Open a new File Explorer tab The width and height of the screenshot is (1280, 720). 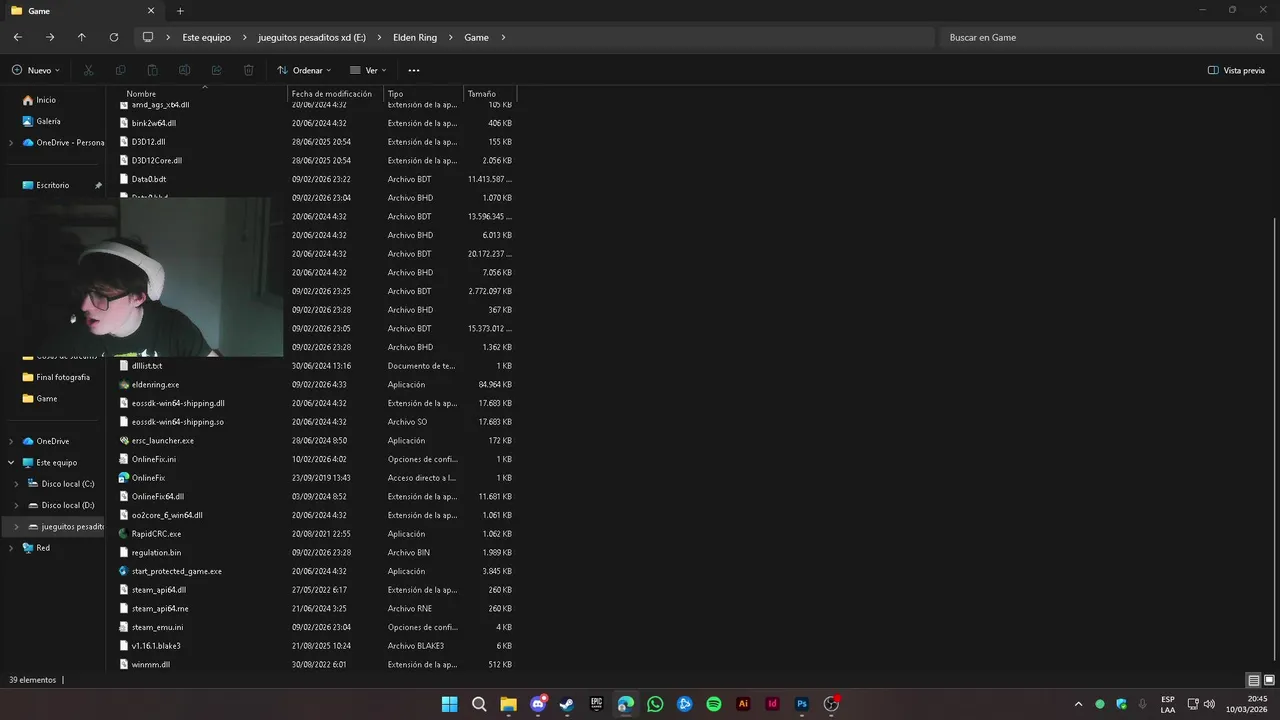[x=180, y=11]
